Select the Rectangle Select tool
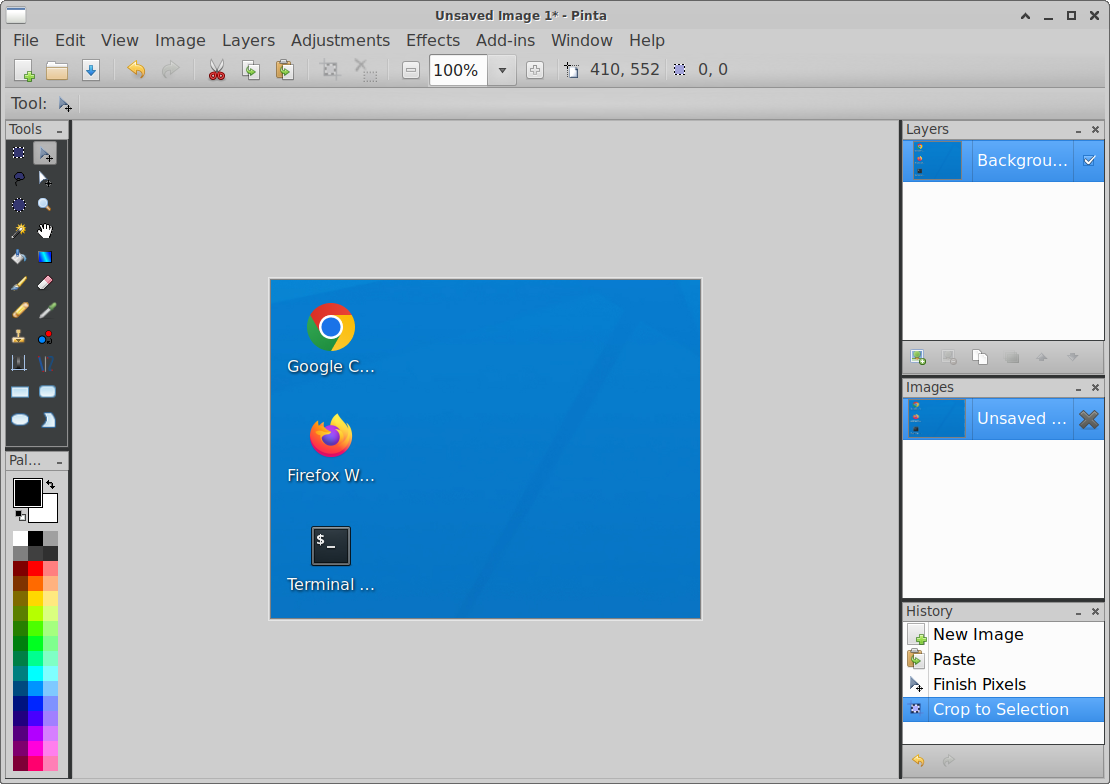The width and height of the screenshot is (1110, 784). coord(19,153)
